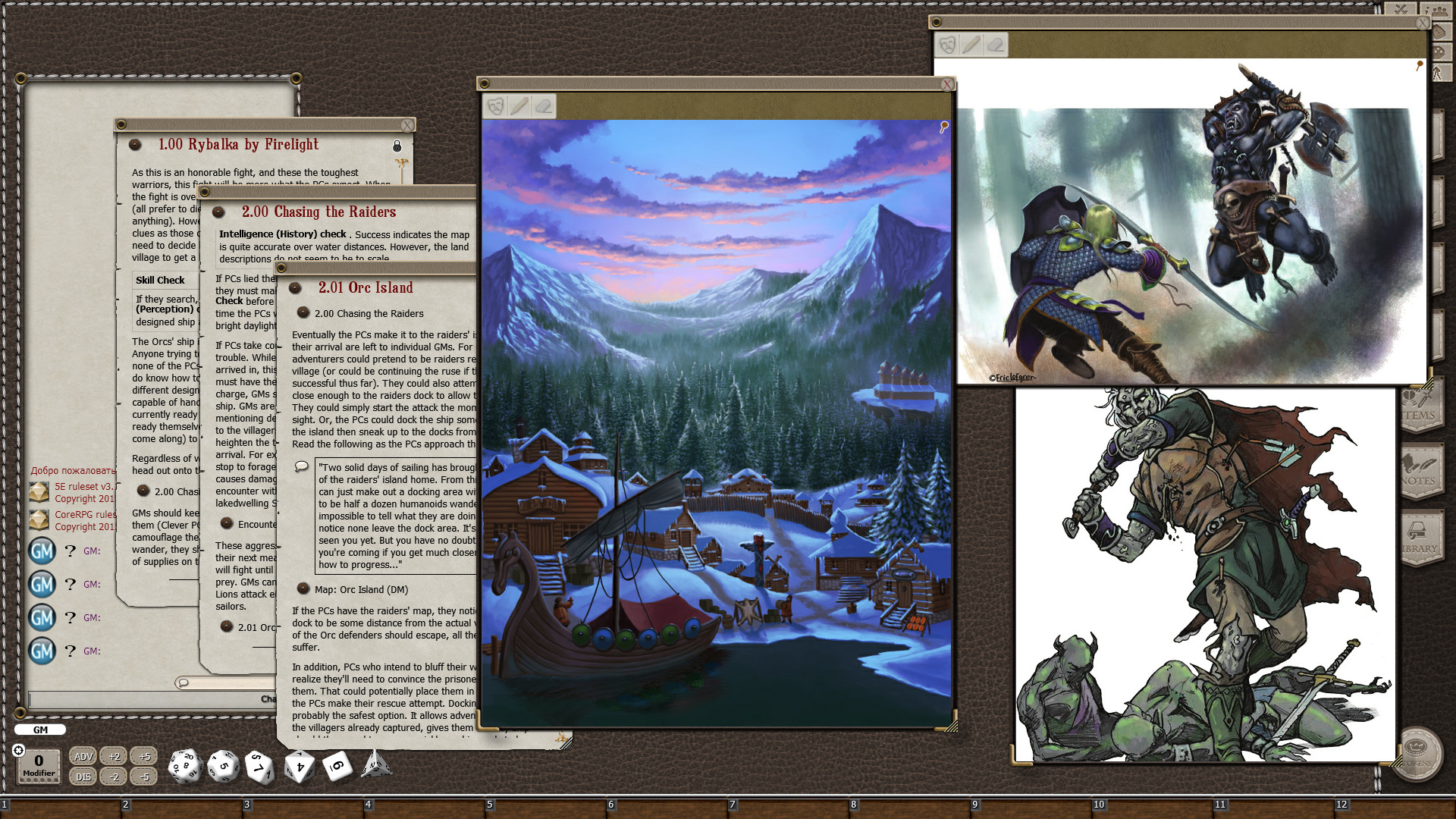Click the GM name input field above the dice
This screenshot has width=1456, height=819.
[42, 729]
